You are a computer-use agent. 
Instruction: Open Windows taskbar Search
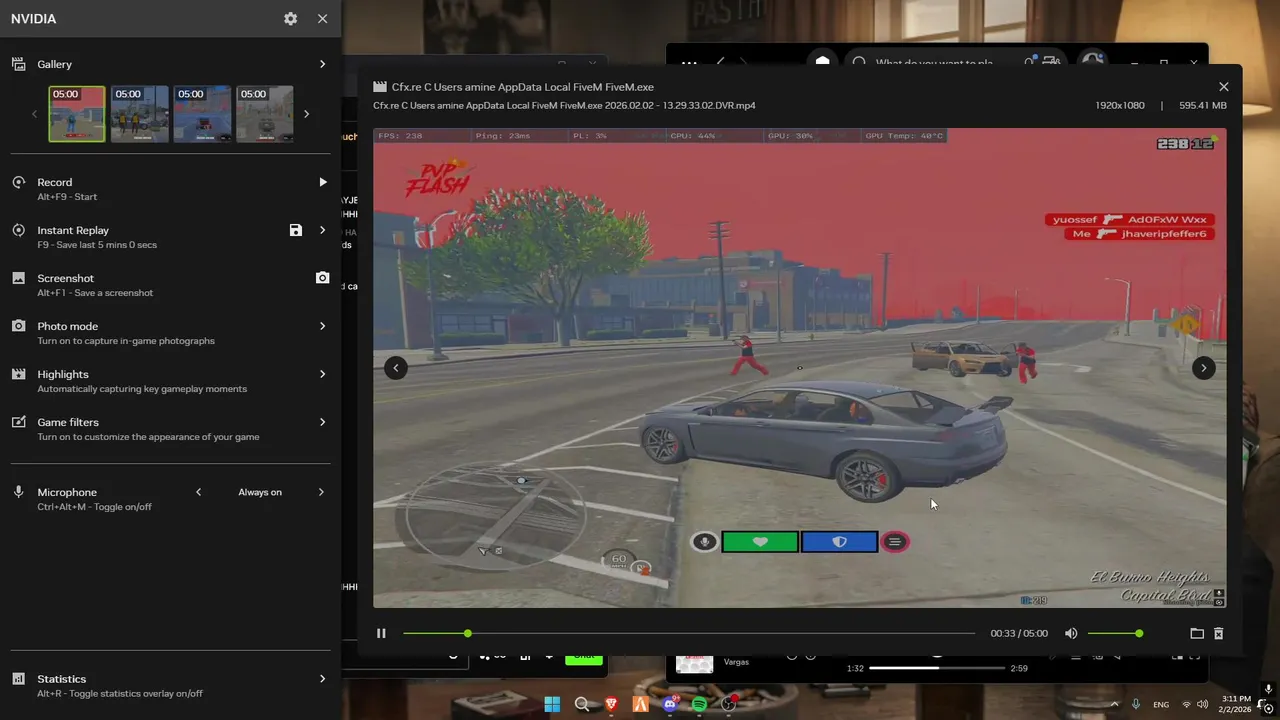[x=582, y=704]
